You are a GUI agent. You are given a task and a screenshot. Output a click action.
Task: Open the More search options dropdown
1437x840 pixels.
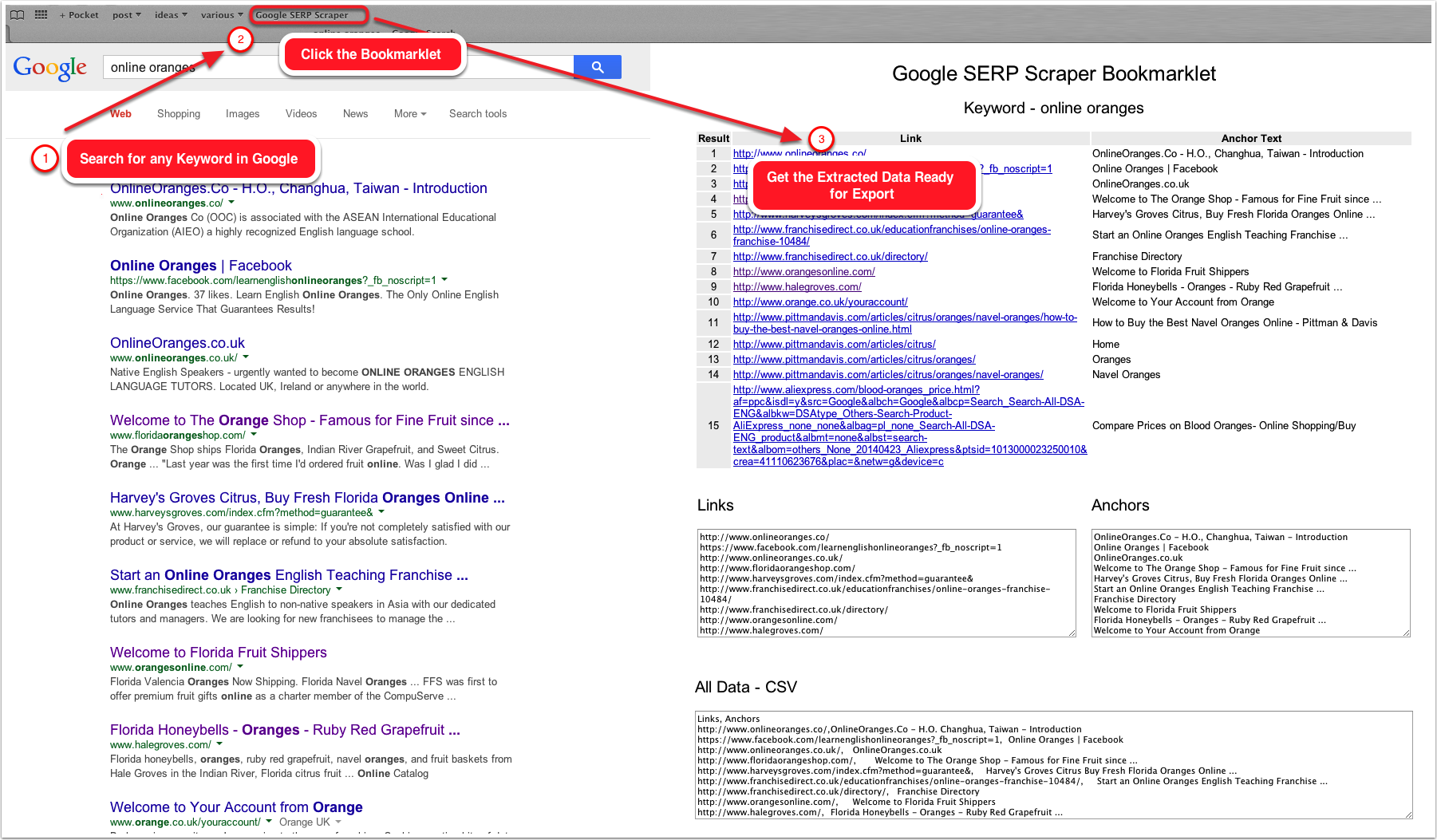(410, 113)
